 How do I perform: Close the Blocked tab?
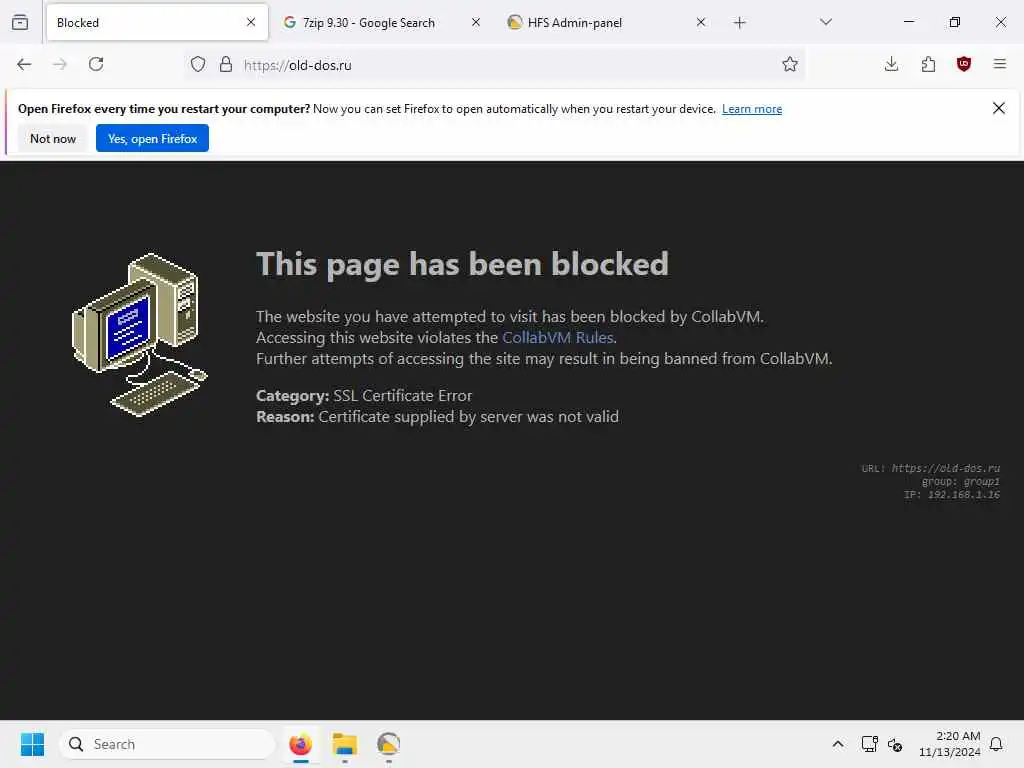click(x=251, y=22)
